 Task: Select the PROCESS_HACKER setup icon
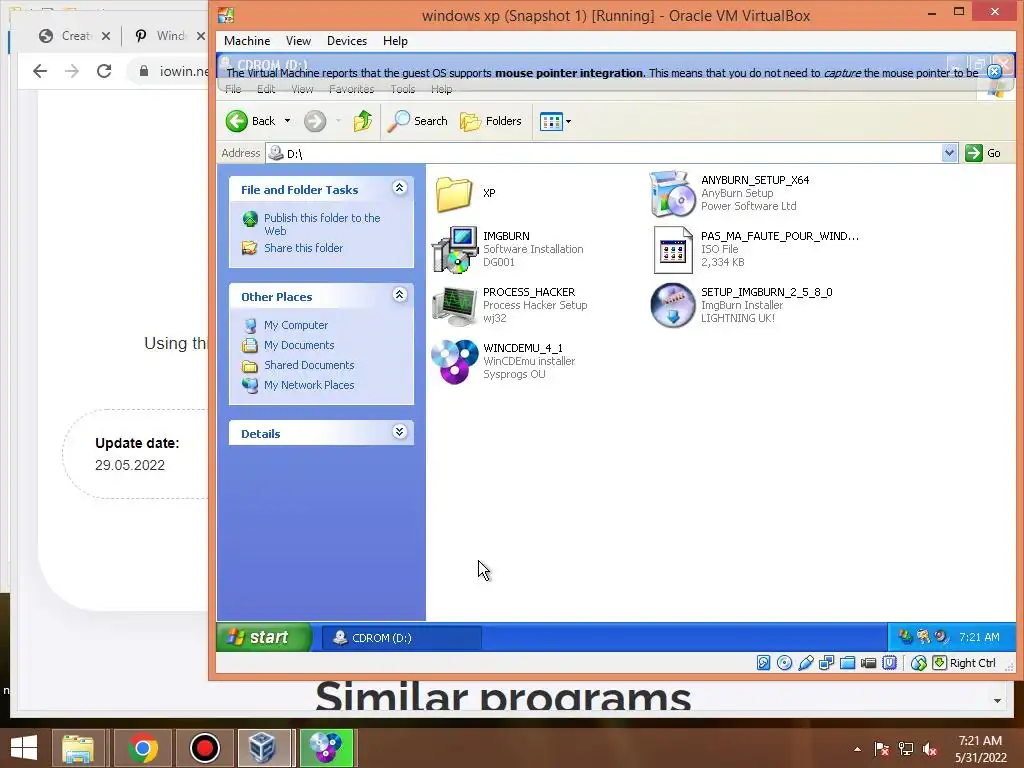[x=455, y=305]
